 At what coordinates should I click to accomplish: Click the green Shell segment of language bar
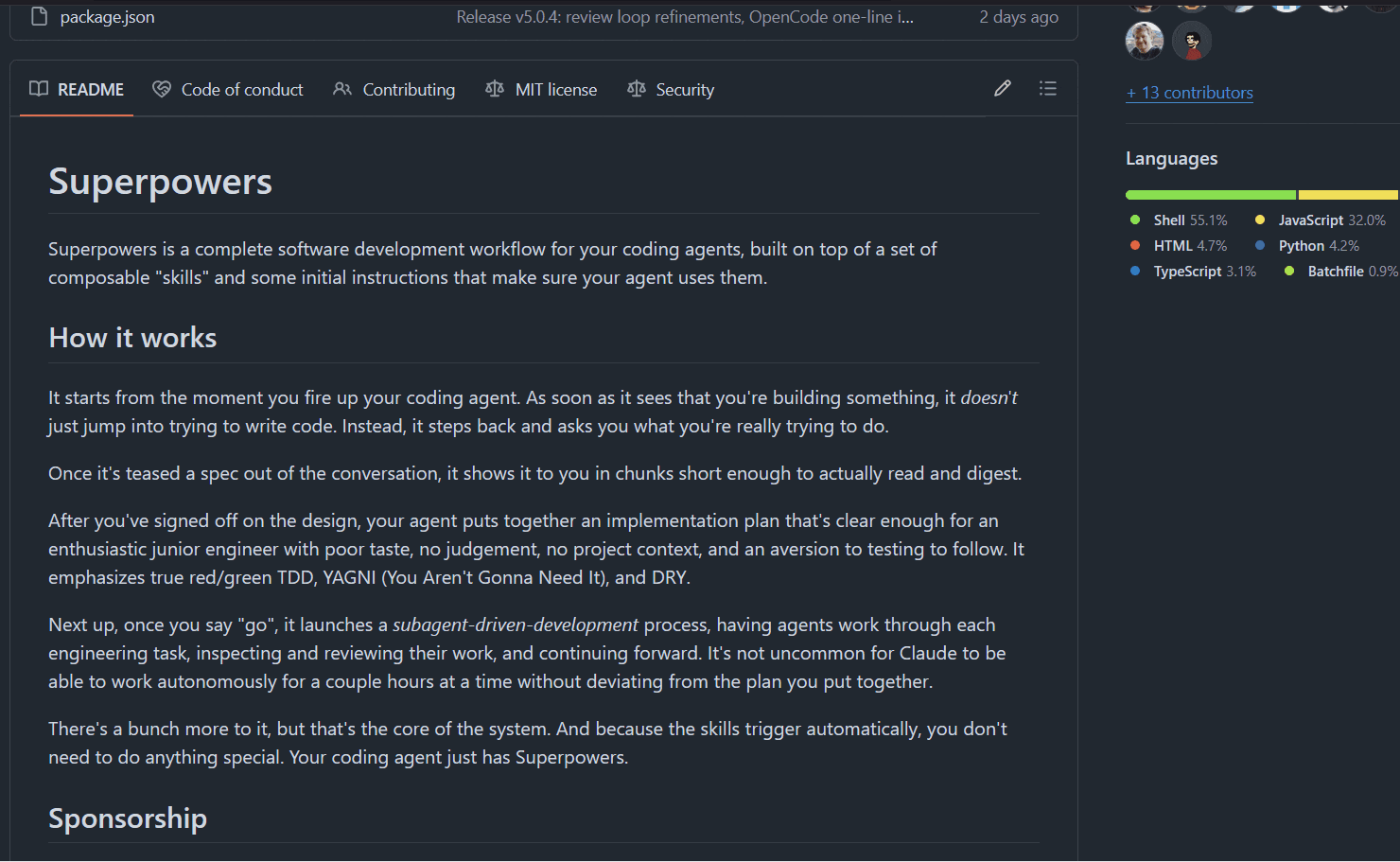(x=1211, y=195)
